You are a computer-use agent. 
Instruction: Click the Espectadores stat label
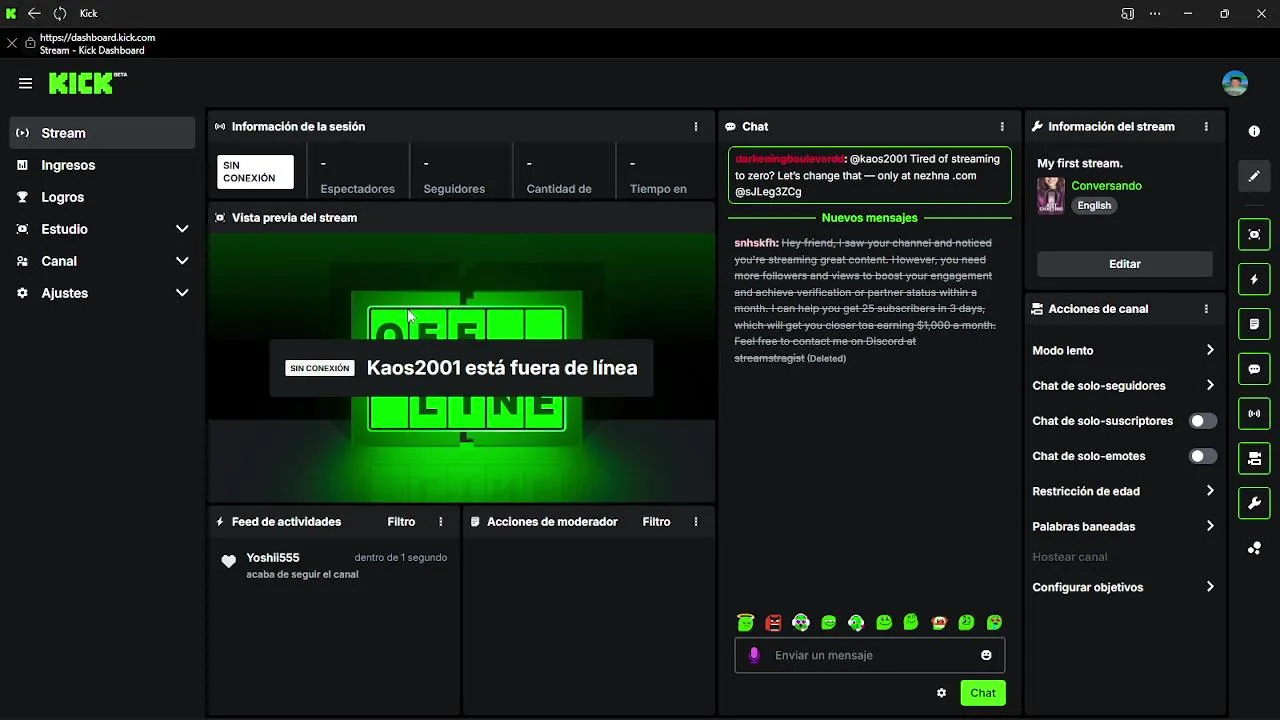click(357, 189)
